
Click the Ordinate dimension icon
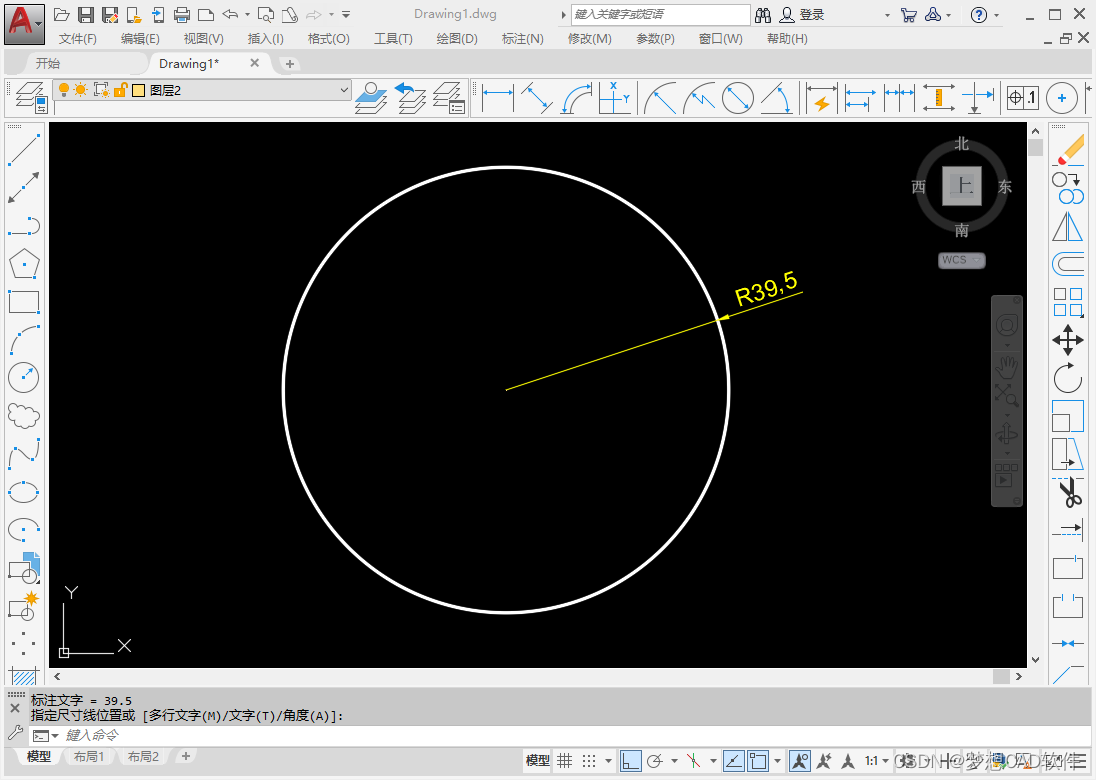[615, 98]
